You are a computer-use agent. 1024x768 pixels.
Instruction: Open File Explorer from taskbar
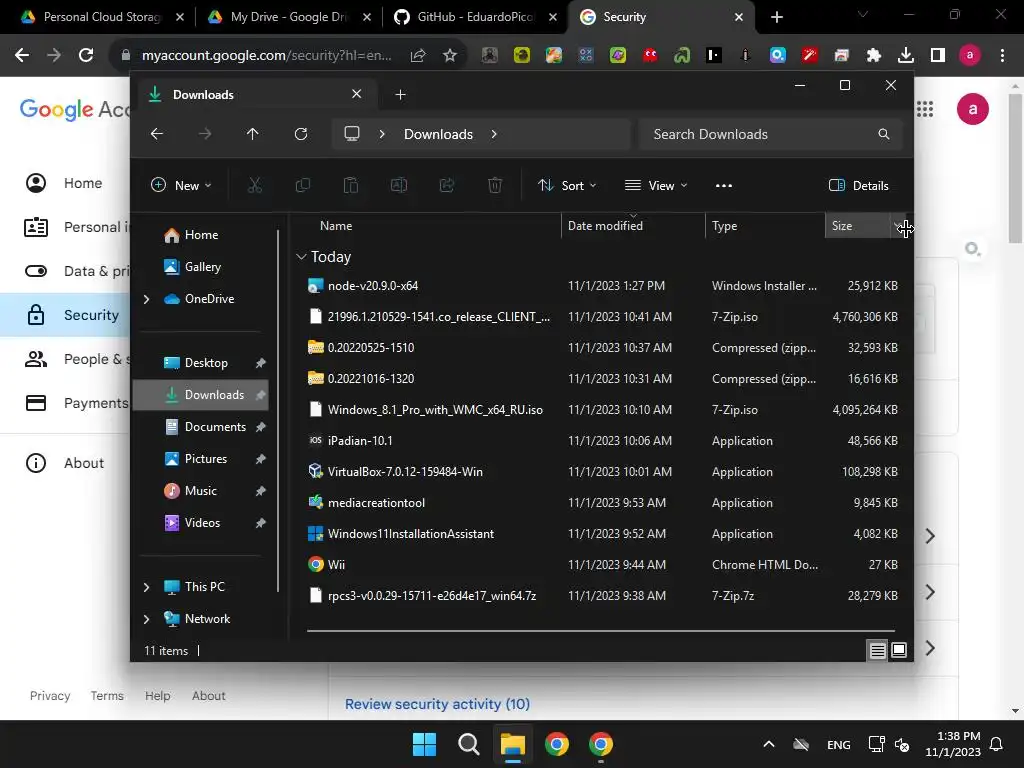pos(513,744)
